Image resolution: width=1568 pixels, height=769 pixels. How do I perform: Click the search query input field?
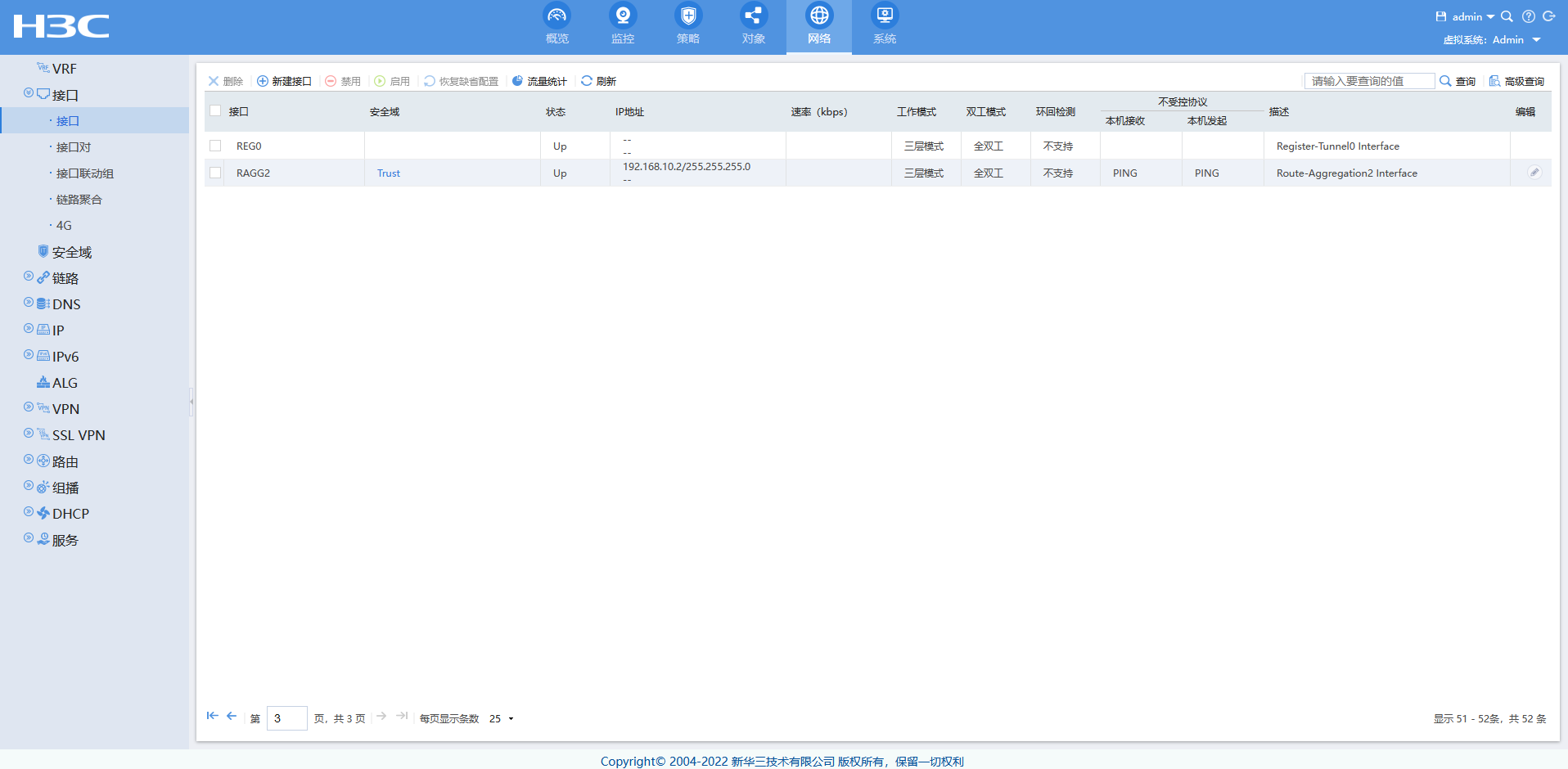pyautogui.click(x=1367, y=81)
